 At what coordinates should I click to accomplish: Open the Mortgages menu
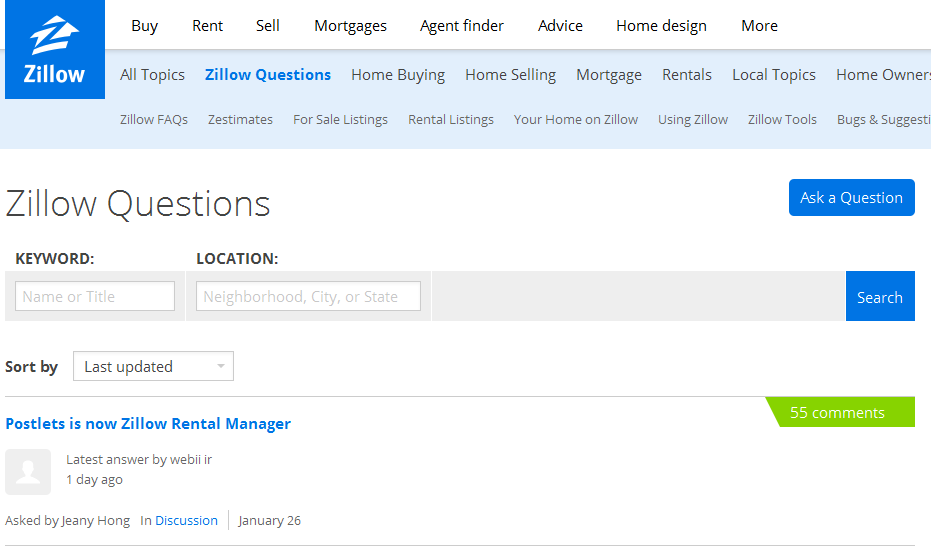pyautogui.click(x=350, y=26)
